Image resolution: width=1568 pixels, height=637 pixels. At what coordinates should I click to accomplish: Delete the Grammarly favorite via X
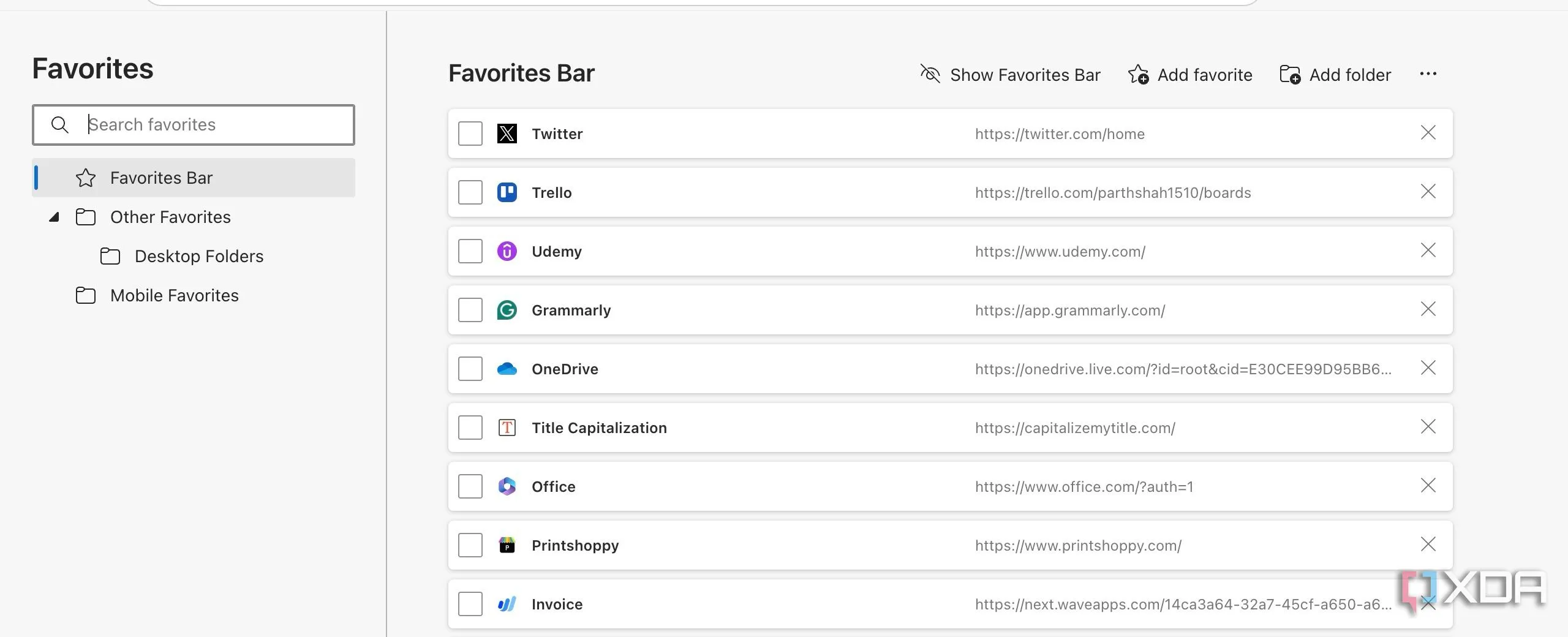point(1428,309)
